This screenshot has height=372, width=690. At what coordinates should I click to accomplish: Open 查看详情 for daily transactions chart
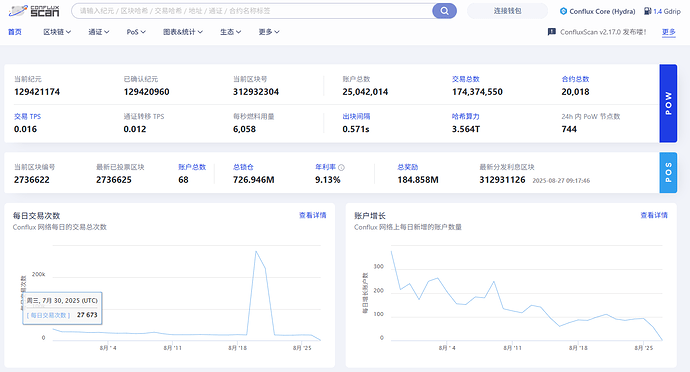pos(312,215)
